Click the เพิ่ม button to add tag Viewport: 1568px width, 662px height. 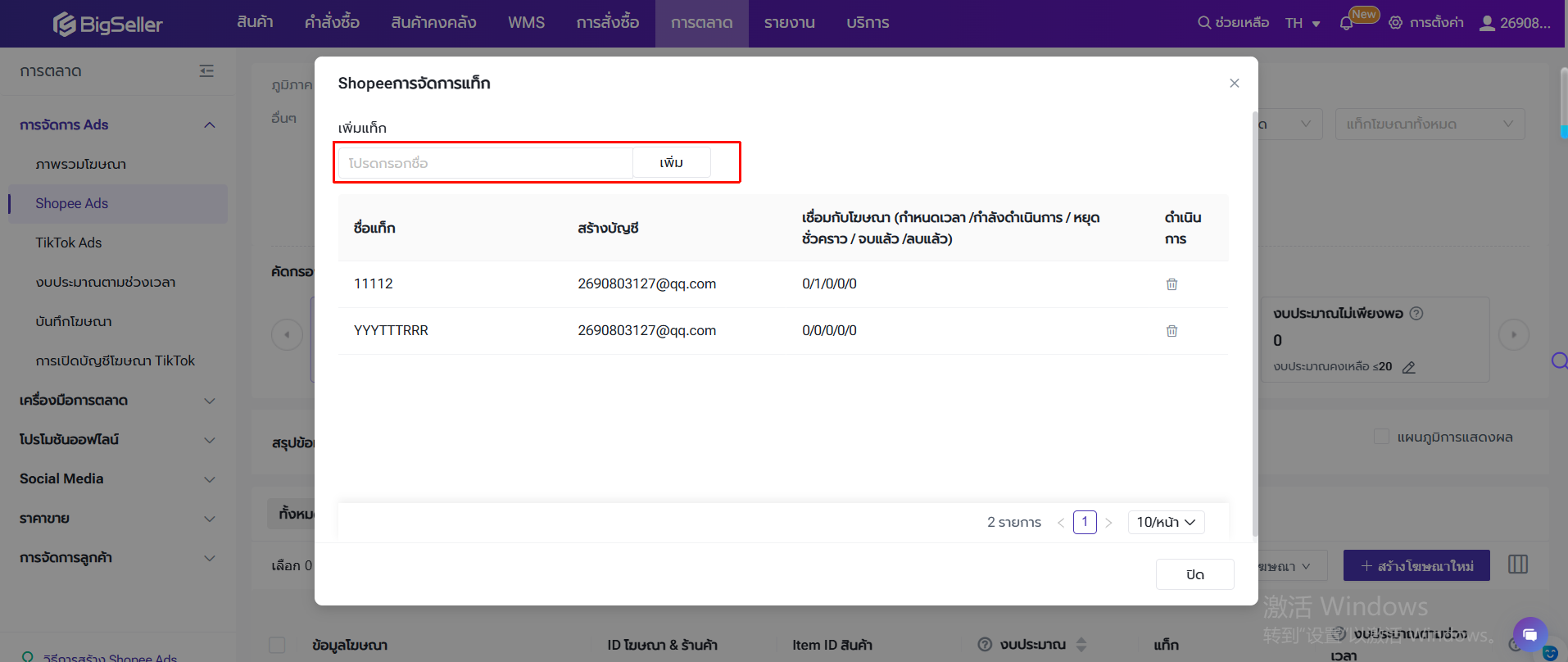click(x=671, y=163)
